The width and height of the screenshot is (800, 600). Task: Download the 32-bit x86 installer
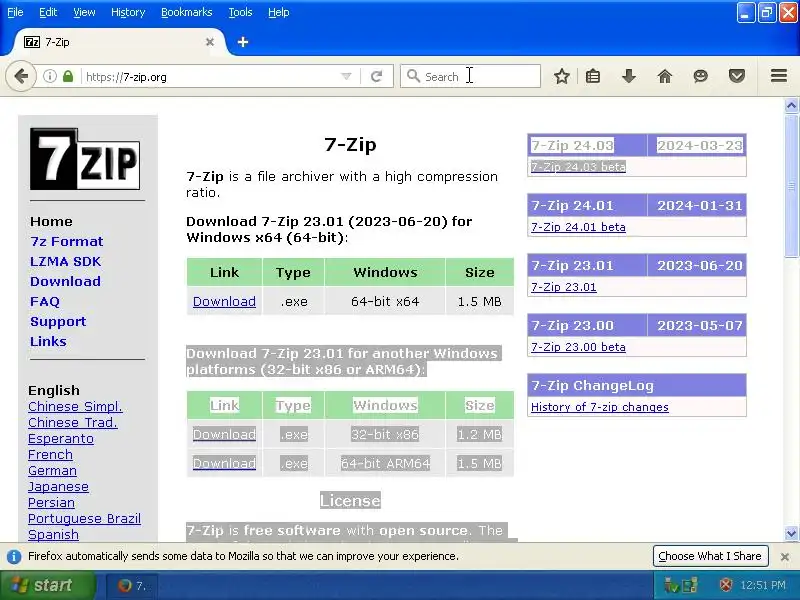coord(224,434)
